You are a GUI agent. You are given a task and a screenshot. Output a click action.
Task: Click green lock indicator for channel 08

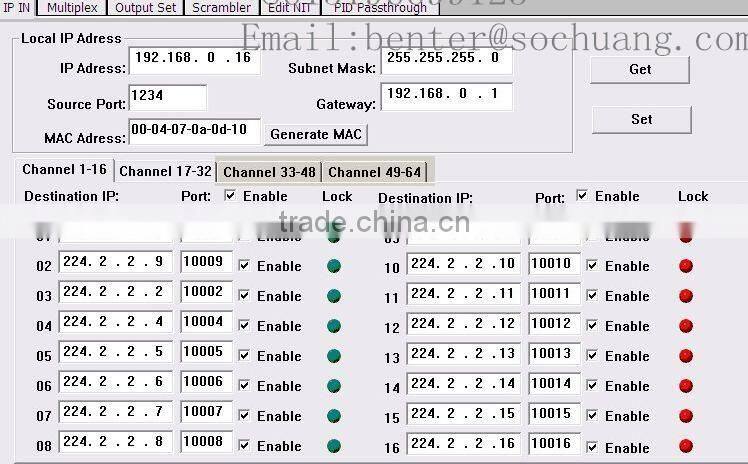click(x=334, y=446)
